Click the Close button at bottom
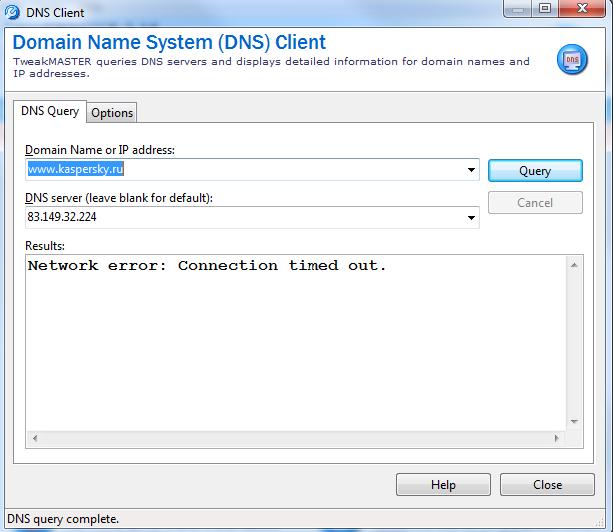This screenshot has width=613, height=532. [547, 485]
